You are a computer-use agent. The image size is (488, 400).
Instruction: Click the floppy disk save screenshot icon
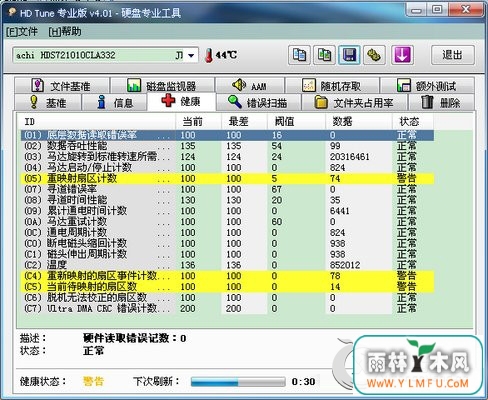point(349,55)
